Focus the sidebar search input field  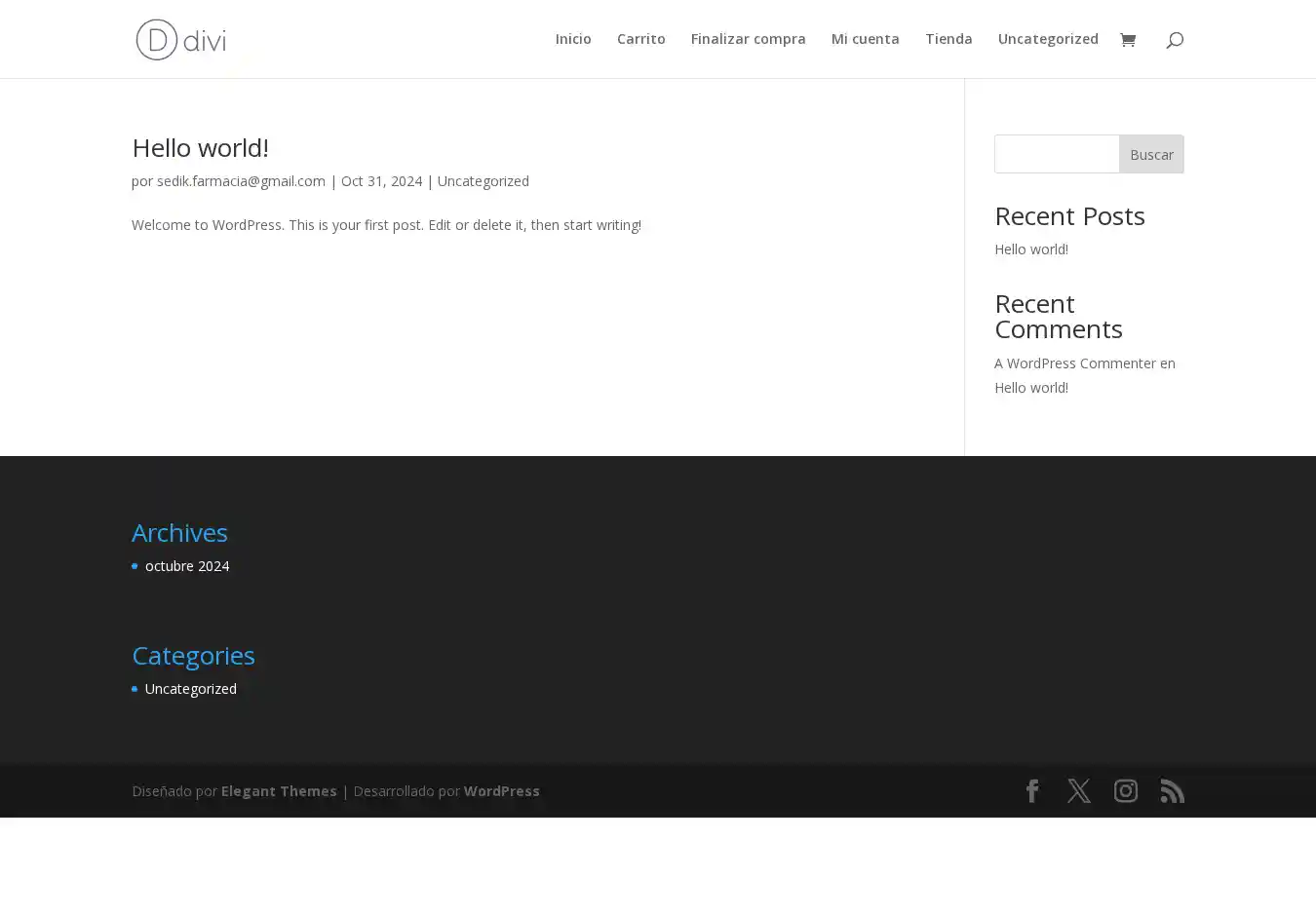1057,154
